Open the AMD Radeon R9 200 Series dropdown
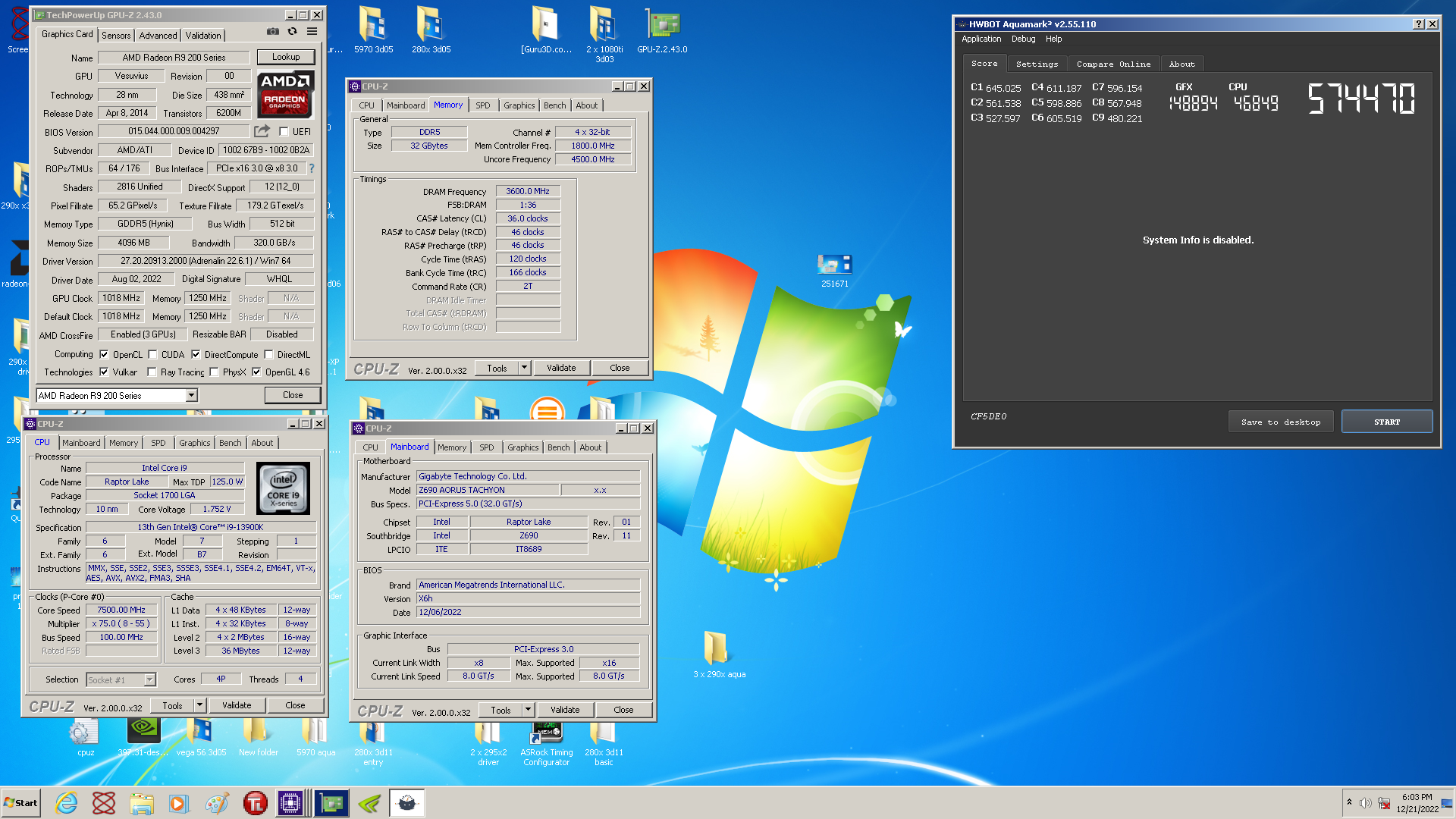Screen dimensions: 1456x819 [x=118, y=395]
